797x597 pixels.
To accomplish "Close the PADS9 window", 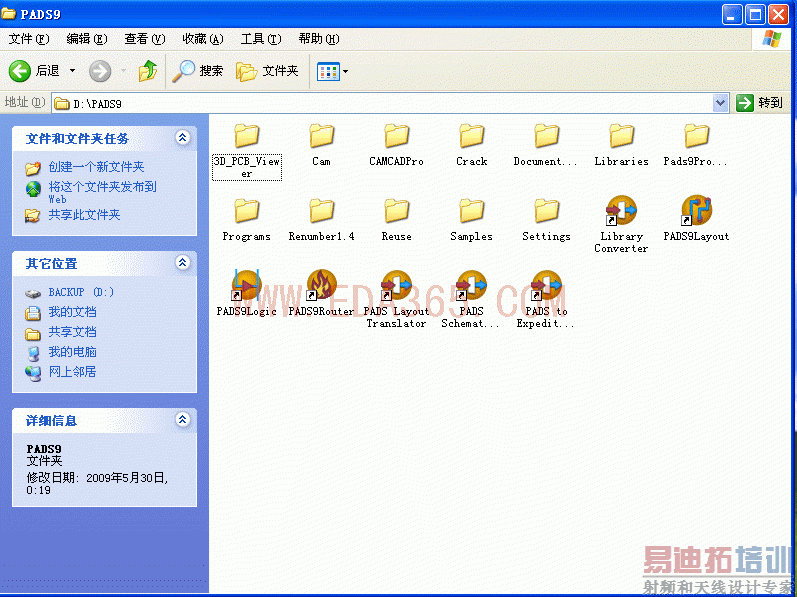I will pos(778,15).
